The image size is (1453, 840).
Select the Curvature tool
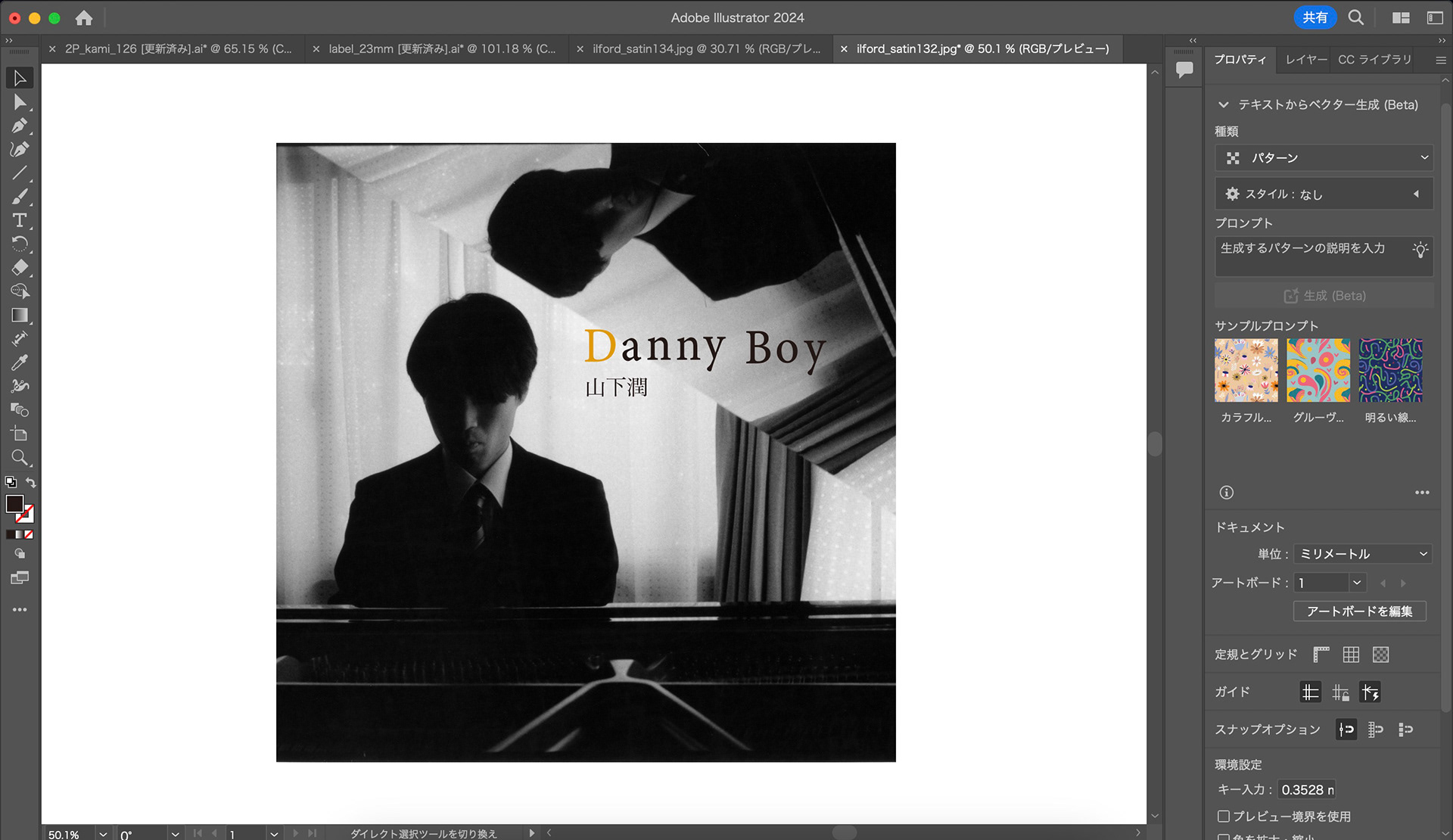click(20, 150)
